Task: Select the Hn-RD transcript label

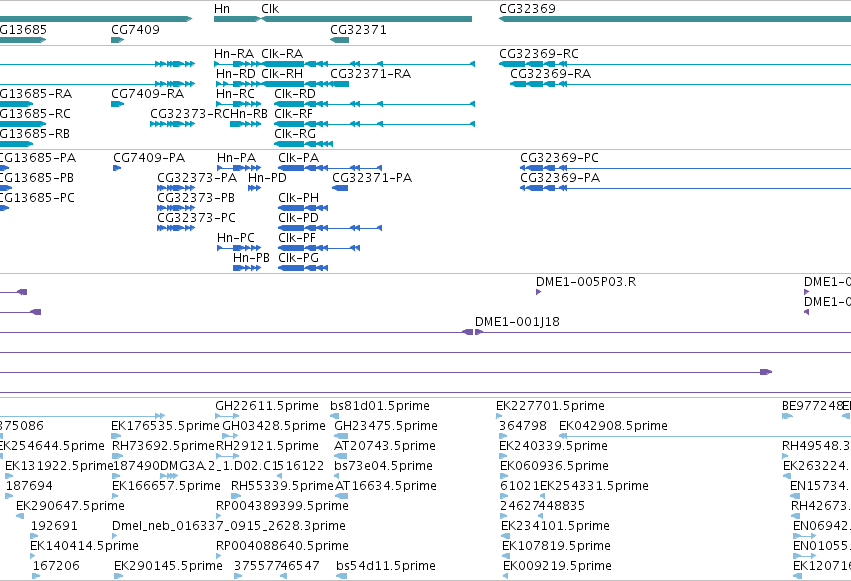Action: (236, 74)
